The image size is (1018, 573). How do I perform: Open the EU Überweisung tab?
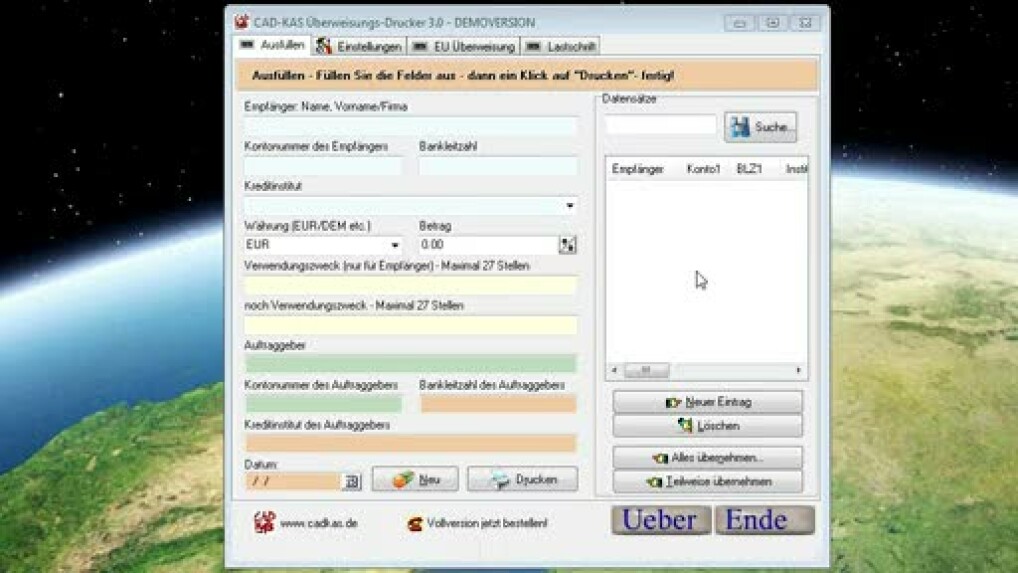(x=463, y=47)
